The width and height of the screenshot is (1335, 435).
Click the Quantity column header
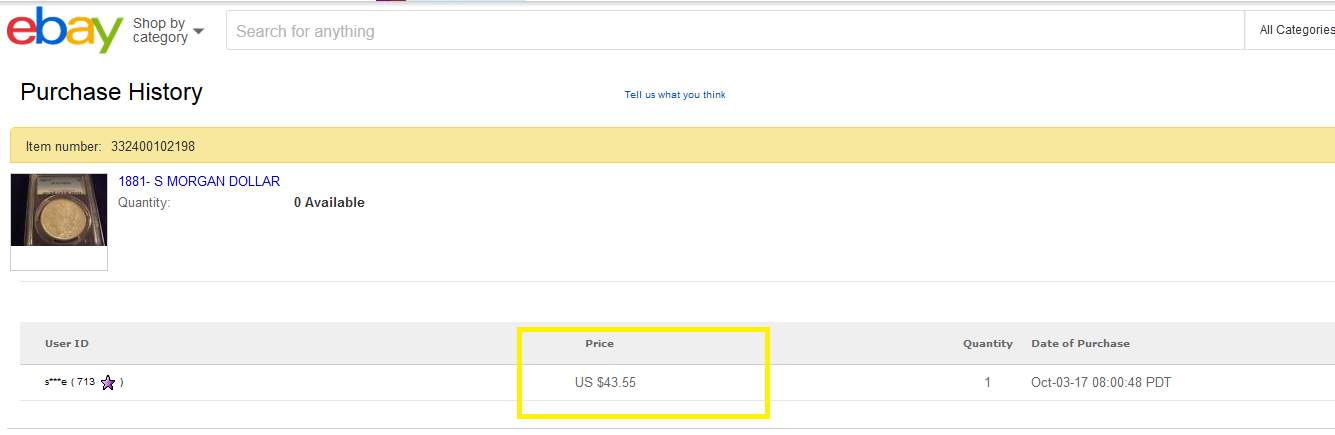988,343
